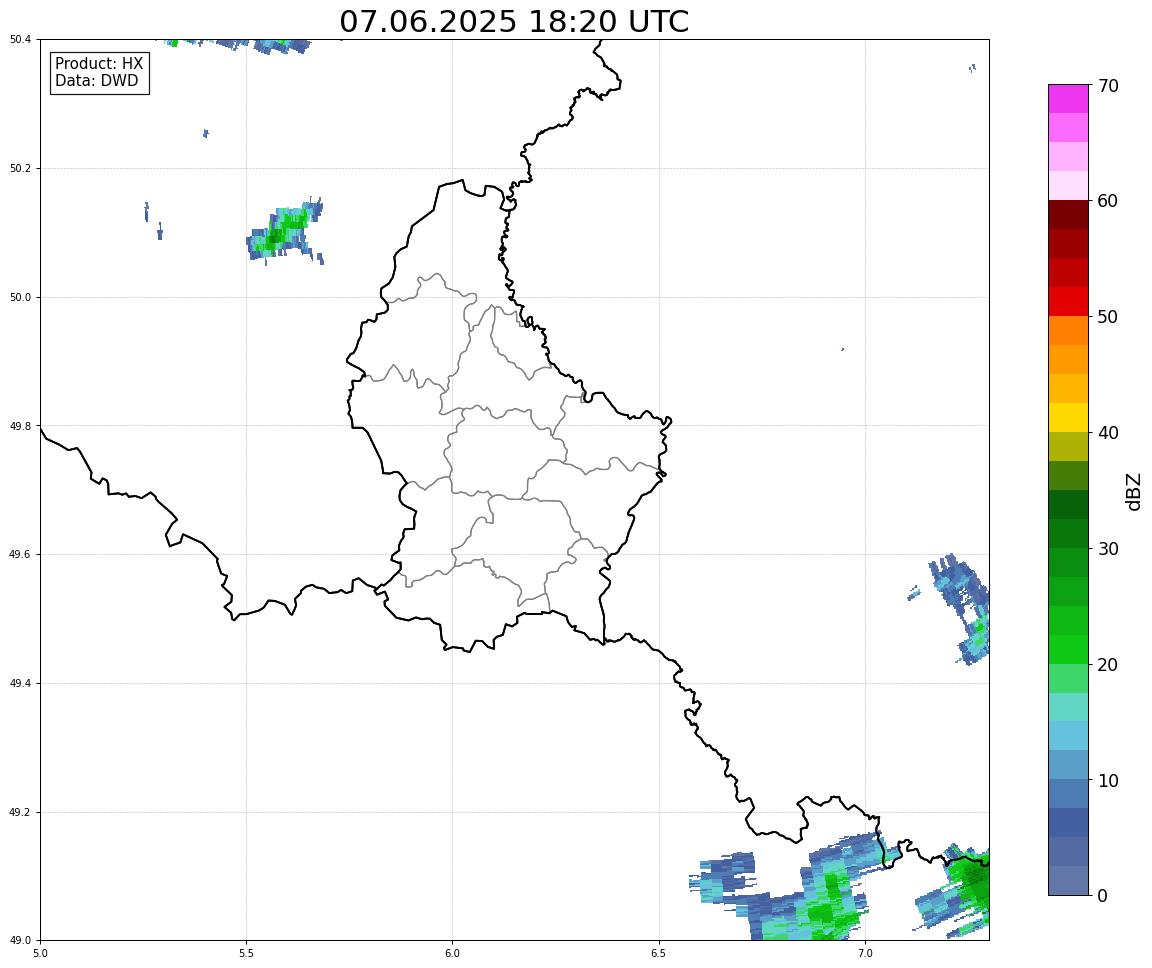Screen dimensions: 1152x968
Task: Click latitude axis label 50.0
Action: (21, 297)
